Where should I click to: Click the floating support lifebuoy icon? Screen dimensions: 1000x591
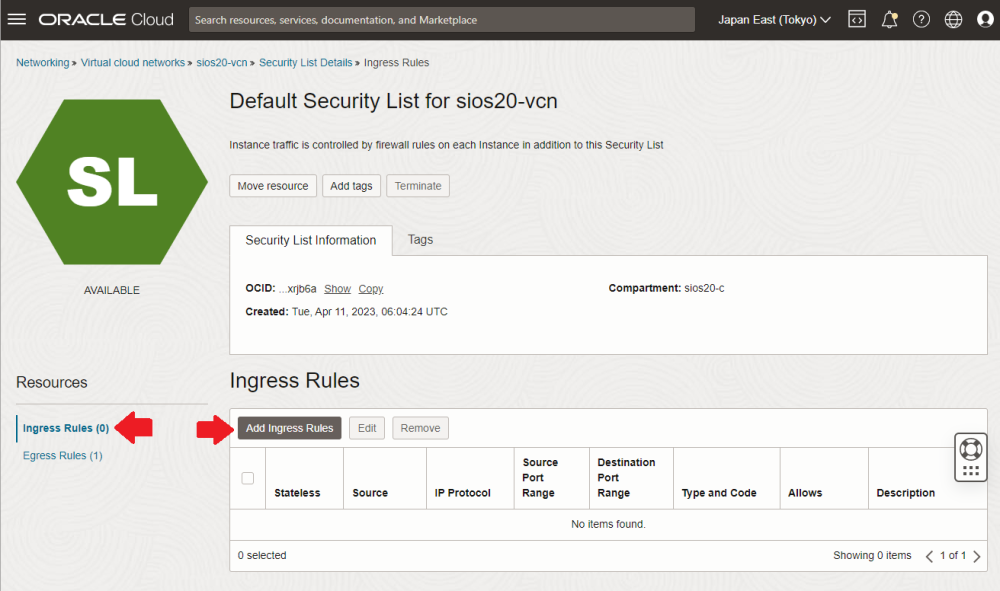[x=971, y=447]
